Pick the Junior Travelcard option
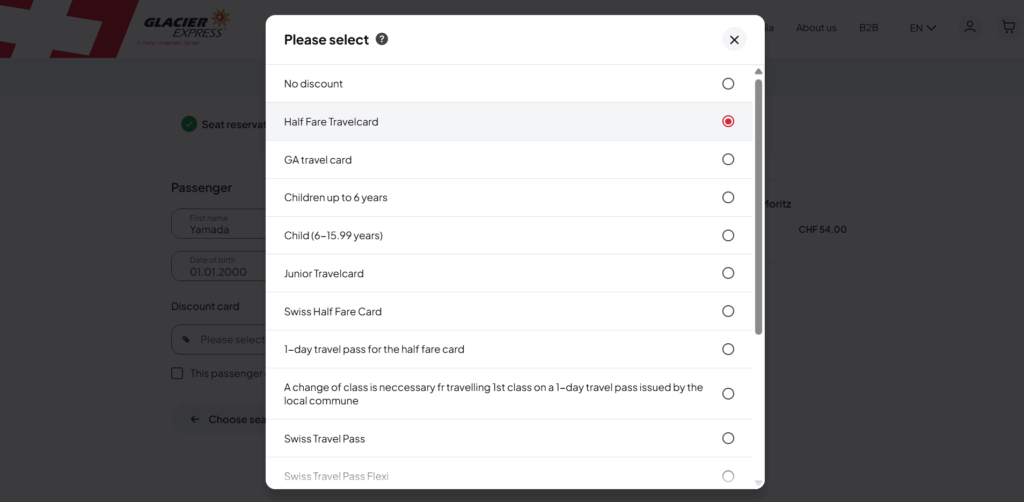 728,273
